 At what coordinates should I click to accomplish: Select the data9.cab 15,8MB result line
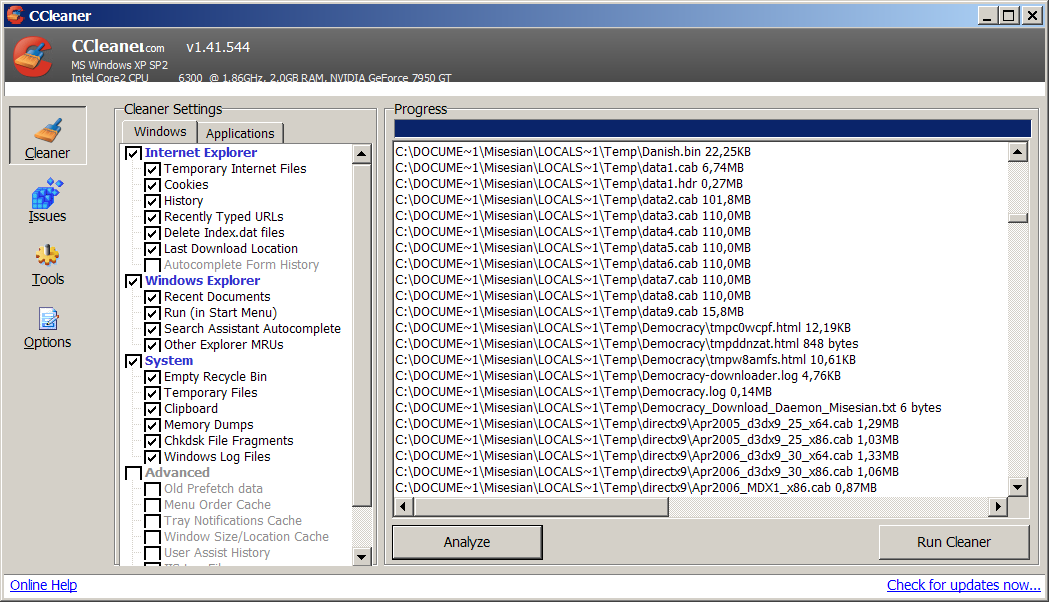click(x=570, y=312)
